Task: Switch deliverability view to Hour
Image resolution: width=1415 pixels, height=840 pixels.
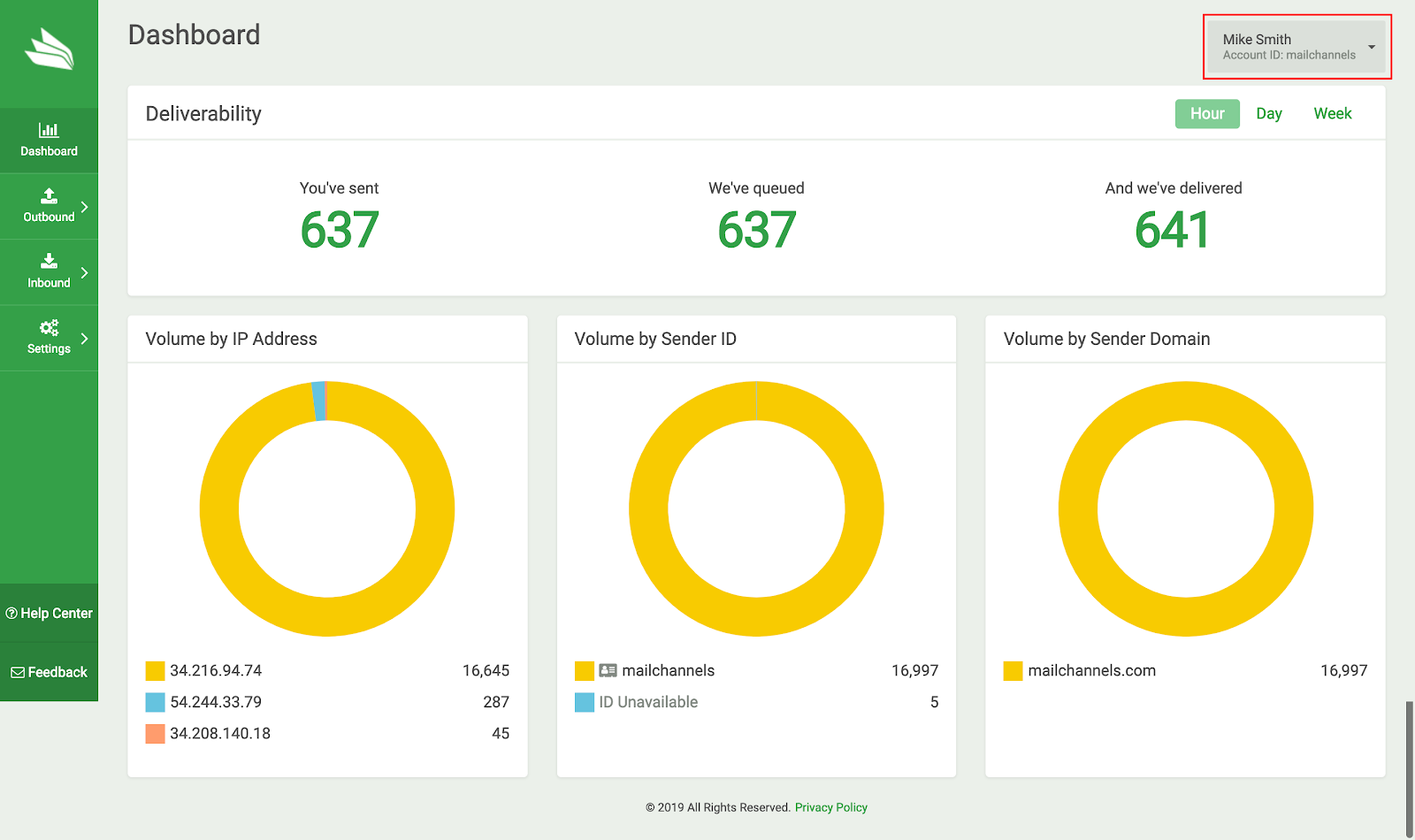Action: pos(1207,113)
